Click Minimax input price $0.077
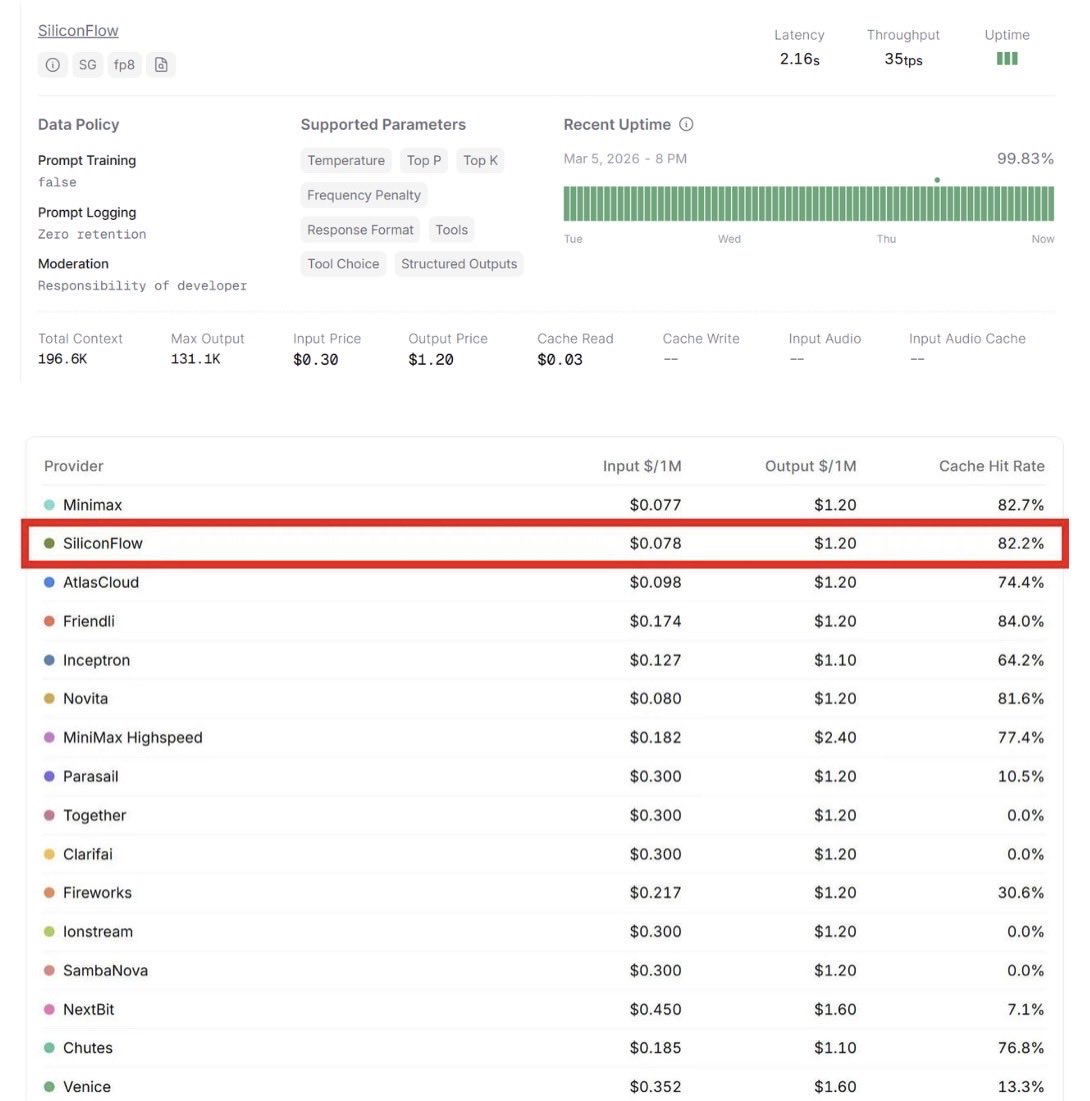This screenshot has width=1090, height=1101. (x=655, y=505)
